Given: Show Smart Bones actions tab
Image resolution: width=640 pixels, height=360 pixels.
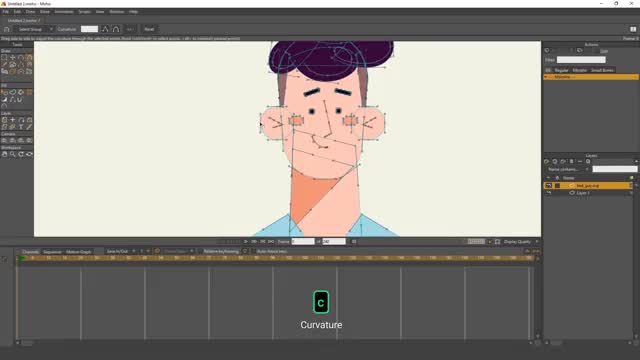Looking at the screenshot, I should pyautogui.click(x=602, y=70).
